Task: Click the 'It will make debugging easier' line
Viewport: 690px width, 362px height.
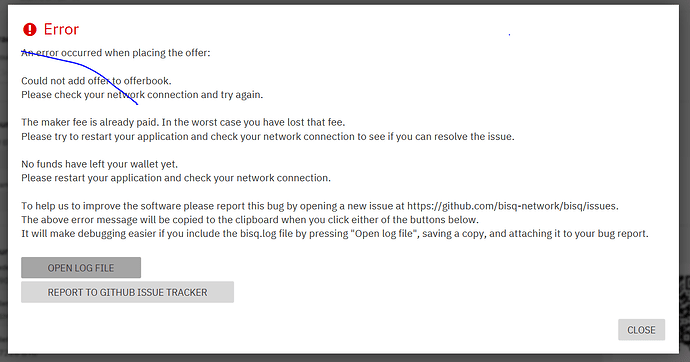Action: [x=335, y=234]
